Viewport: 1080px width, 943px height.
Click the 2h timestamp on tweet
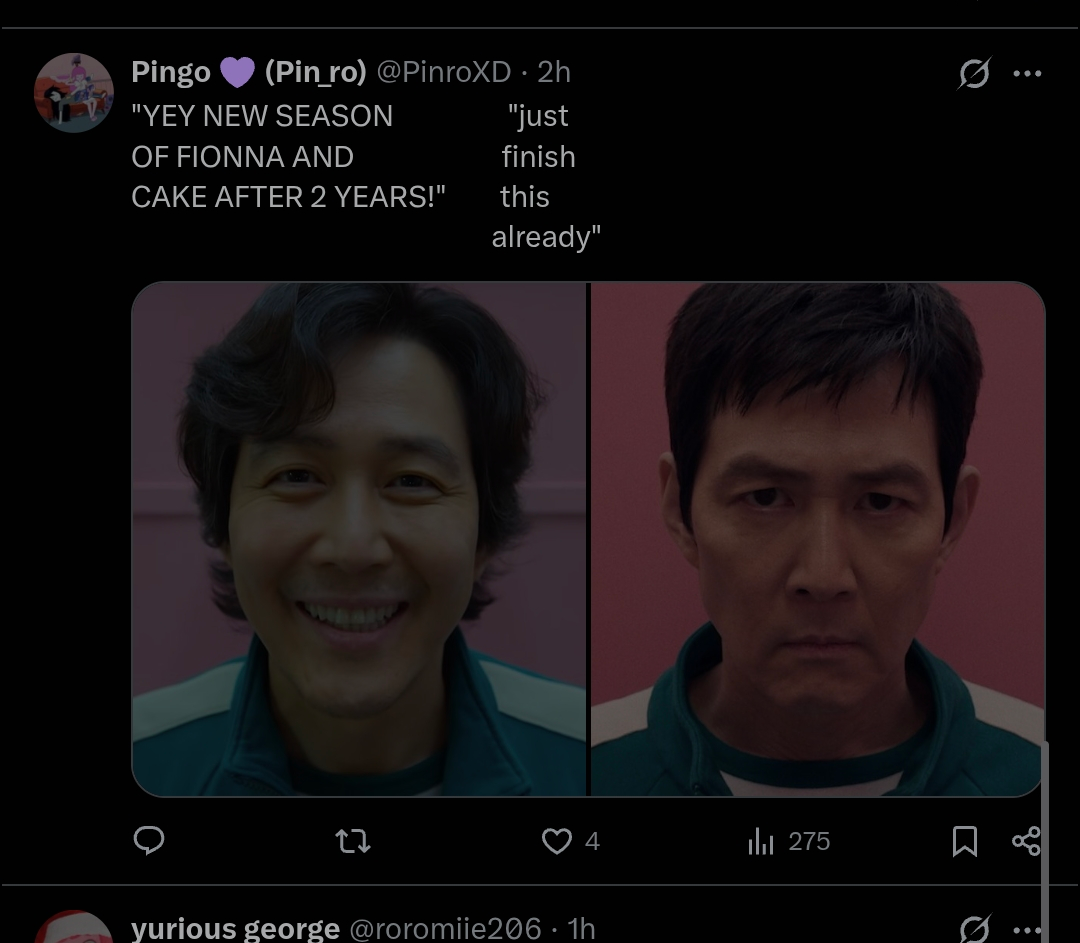(554, 72)
